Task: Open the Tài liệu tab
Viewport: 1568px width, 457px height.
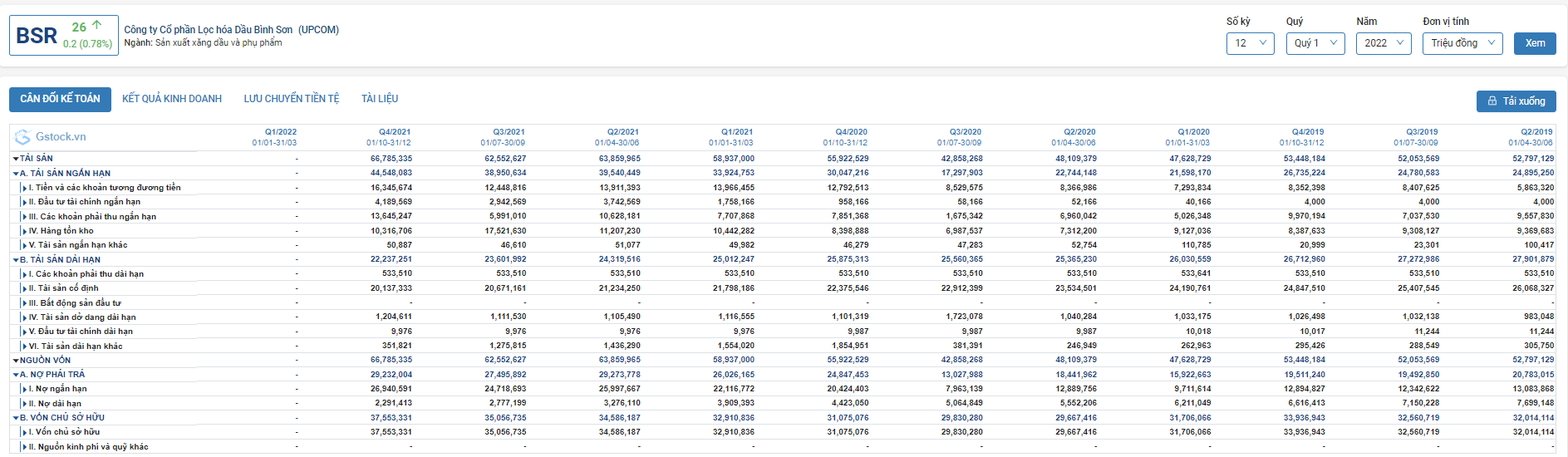Action: (x=380, y=99)
